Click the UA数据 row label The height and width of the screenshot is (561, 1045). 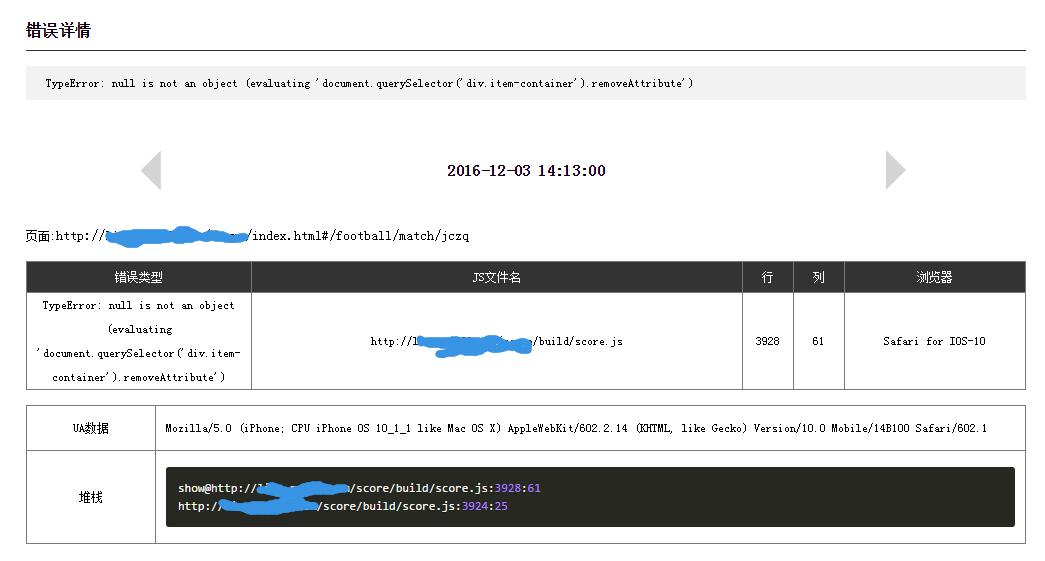tap(91, 428)
